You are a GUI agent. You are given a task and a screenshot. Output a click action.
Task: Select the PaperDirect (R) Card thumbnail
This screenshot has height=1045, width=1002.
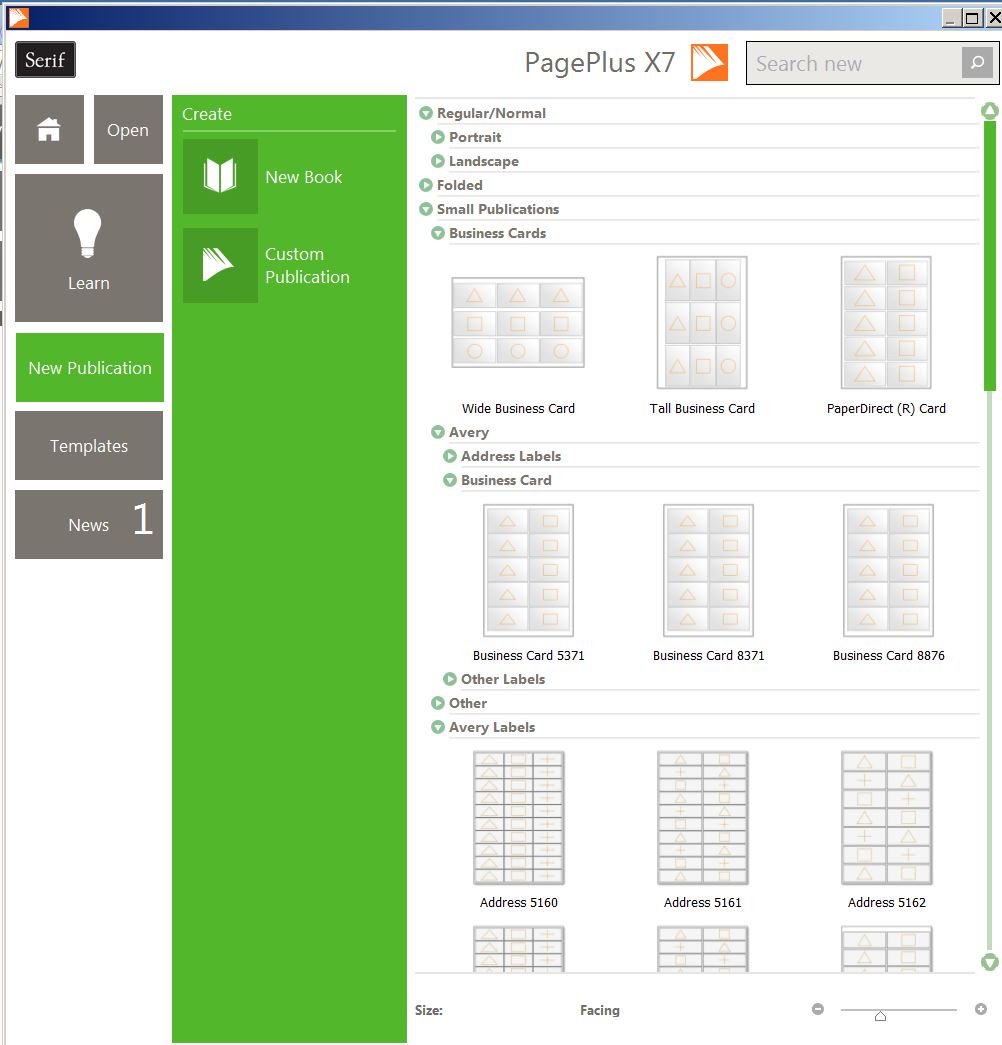(x=886, y=323)
